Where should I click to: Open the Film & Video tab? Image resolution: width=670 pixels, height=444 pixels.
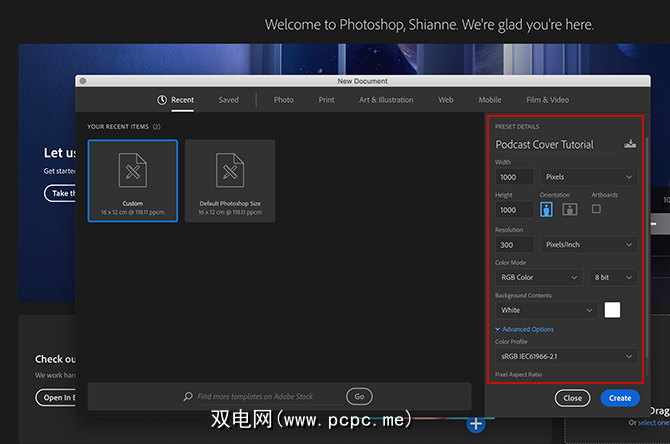tap(547, 100)
